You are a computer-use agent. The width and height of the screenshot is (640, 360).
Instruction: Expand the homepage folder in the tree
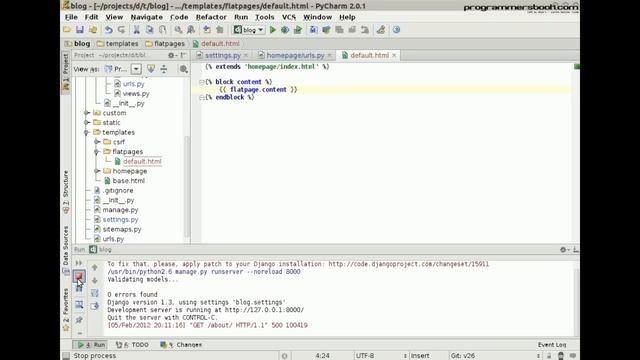click(x=97, y=171)
